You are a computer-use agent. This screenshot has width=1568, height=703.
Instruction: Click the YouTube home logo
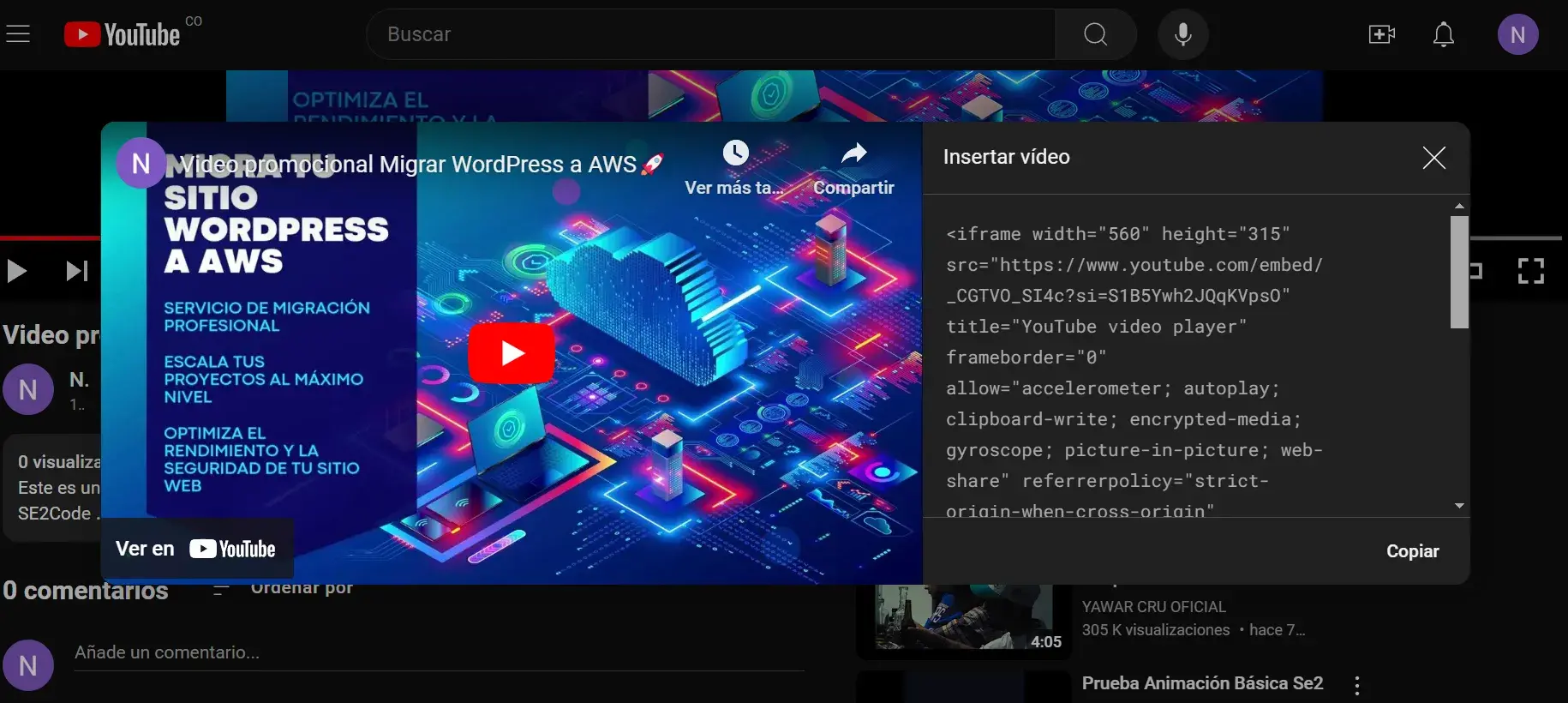point(123,34)
